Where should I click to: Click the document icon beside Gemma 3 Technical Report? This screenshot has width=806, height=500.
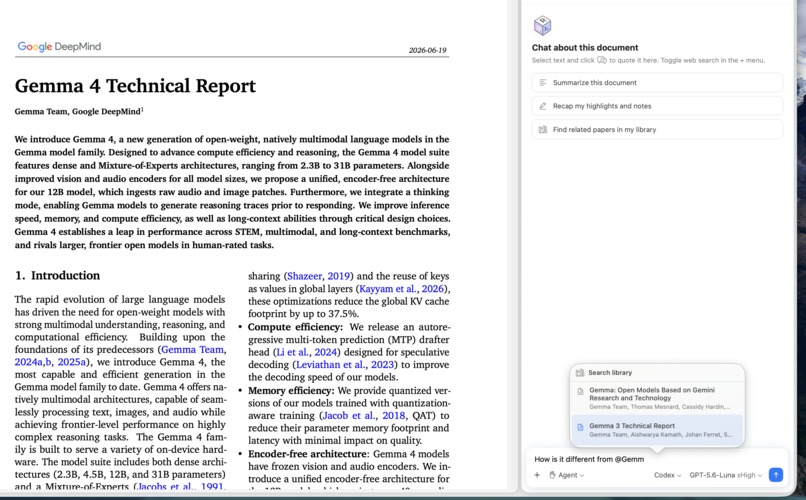pyautogui.click(x=580, y=427)
